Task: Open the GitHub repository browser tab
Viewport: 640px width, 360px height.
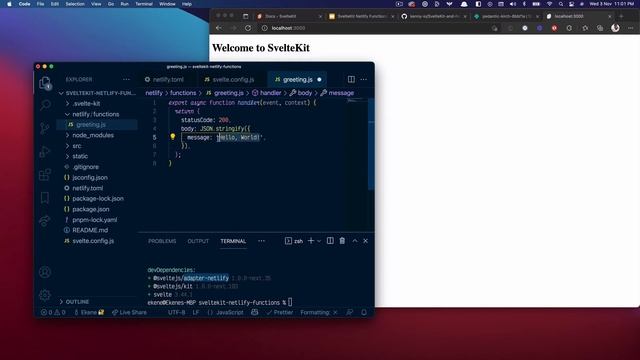Action: 433,16
